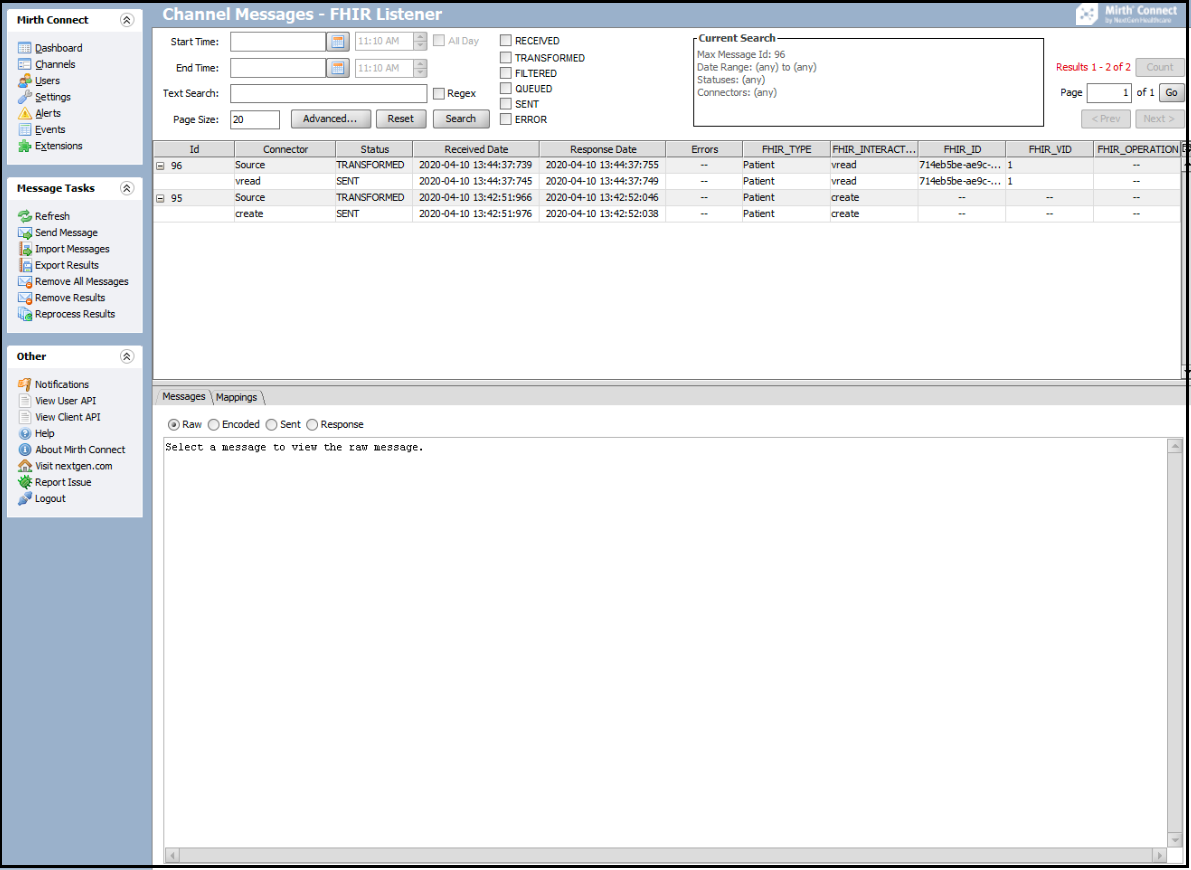This screenshot has height=870, width=1191.
Task: Open the Alerts warning icon
Action: pyautogui.click(x=24, y=113)
